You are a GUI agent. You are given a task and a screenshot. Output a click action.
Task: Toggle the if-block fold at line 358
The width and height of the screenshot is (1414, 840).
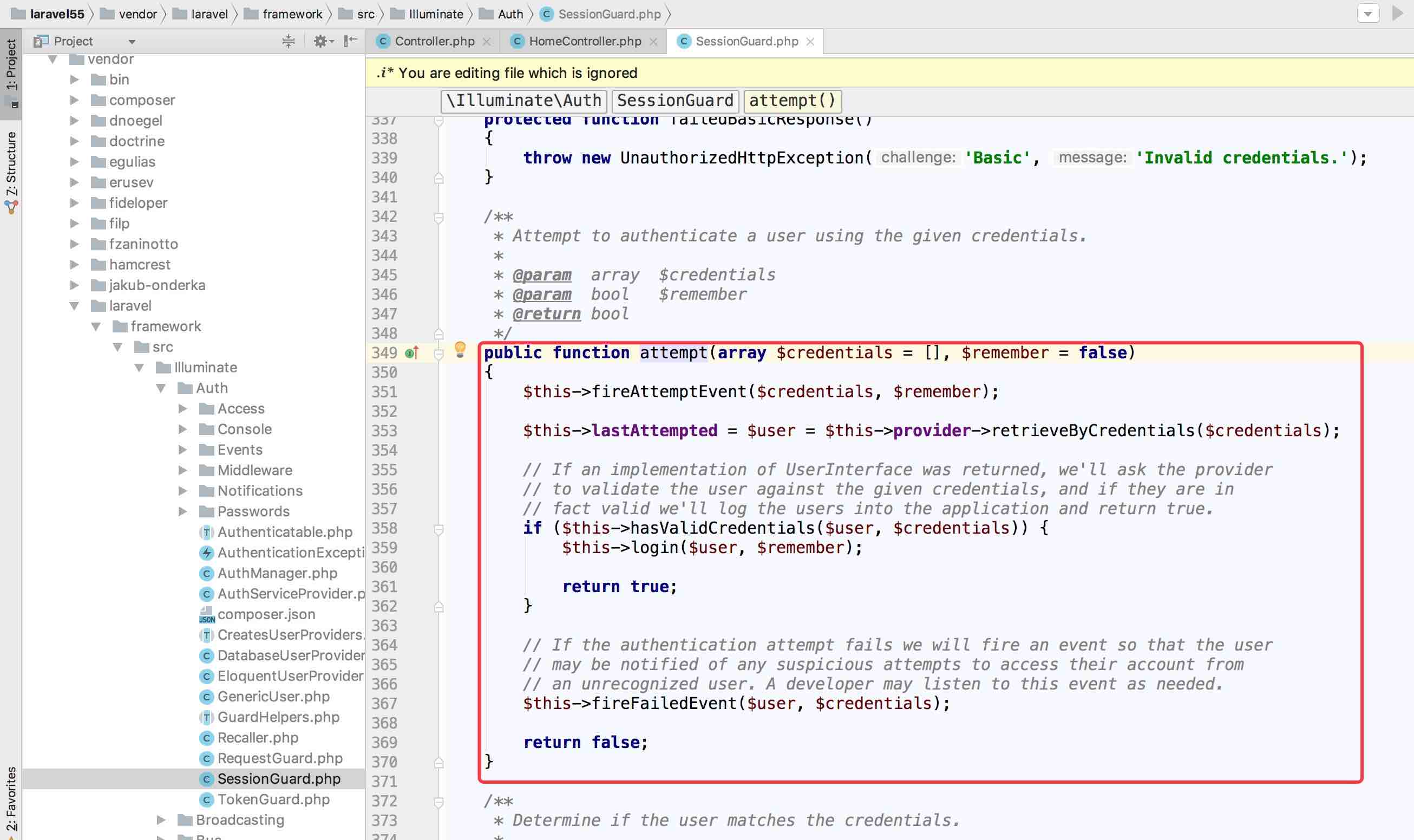(438, 529)
